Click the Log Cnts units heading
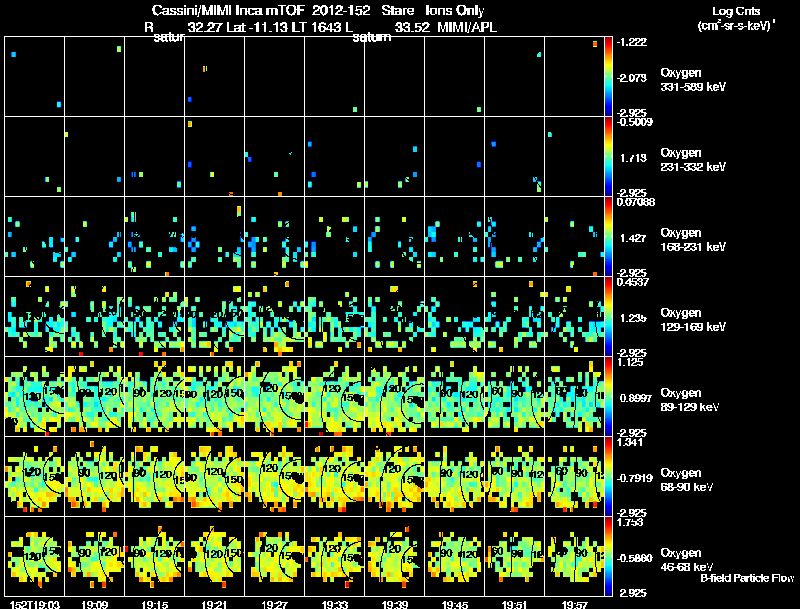800x609 pixels. (x=735, y=11)
